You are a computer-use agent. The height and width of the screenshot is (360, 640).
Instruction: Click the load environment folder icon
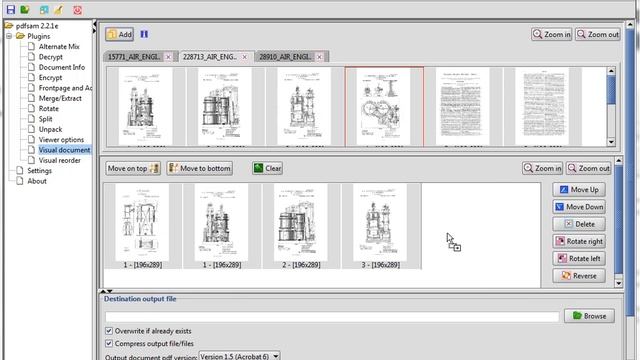(x=25, y=9)
